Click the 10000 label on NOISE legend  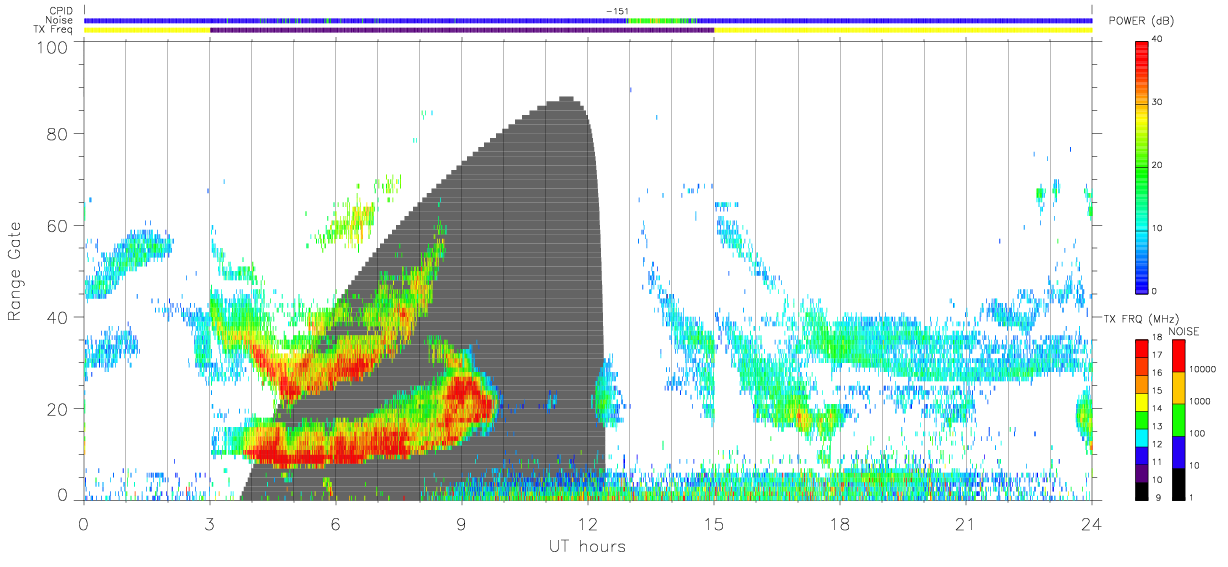click(1202, 368)
